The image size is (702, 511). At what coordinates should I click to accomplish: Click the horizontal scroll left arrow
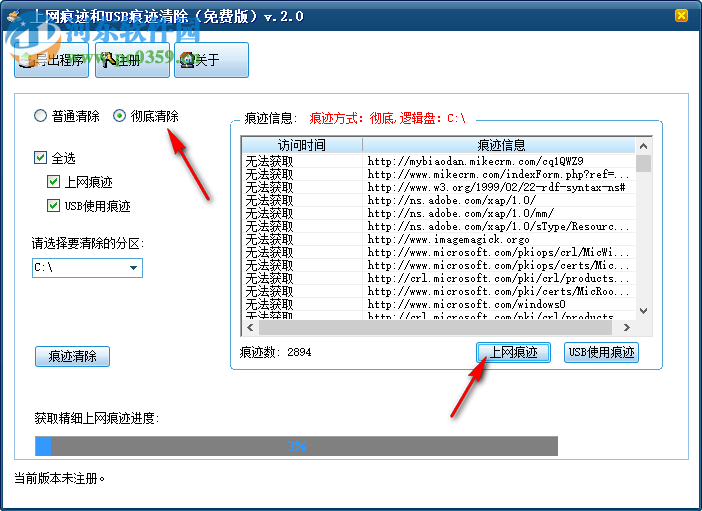click(x=250, y=327)
